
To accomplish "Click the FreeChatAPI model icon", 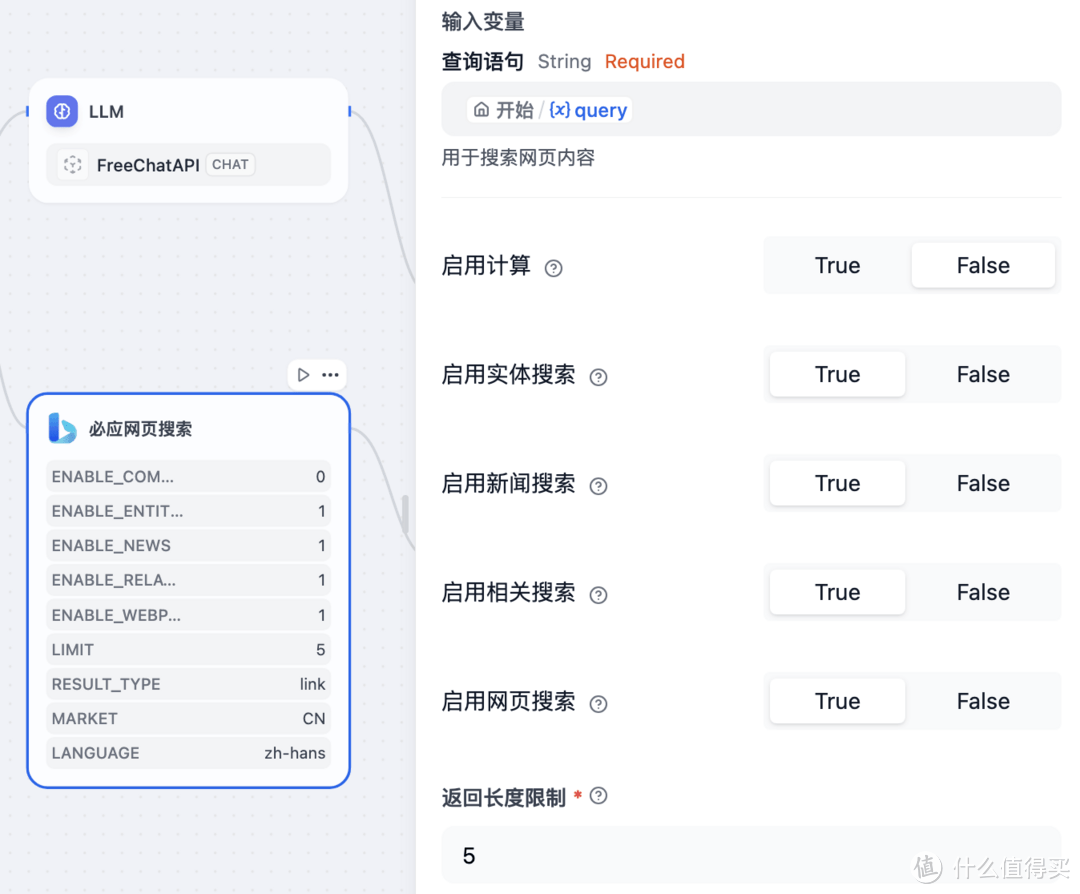I will pos(72,164).
